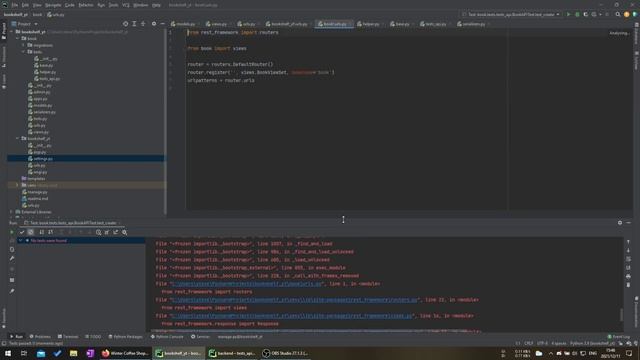Click the pin tab icon in Run left gutter
The width and height of the screenshot is (640, 360).
point(12,291)
